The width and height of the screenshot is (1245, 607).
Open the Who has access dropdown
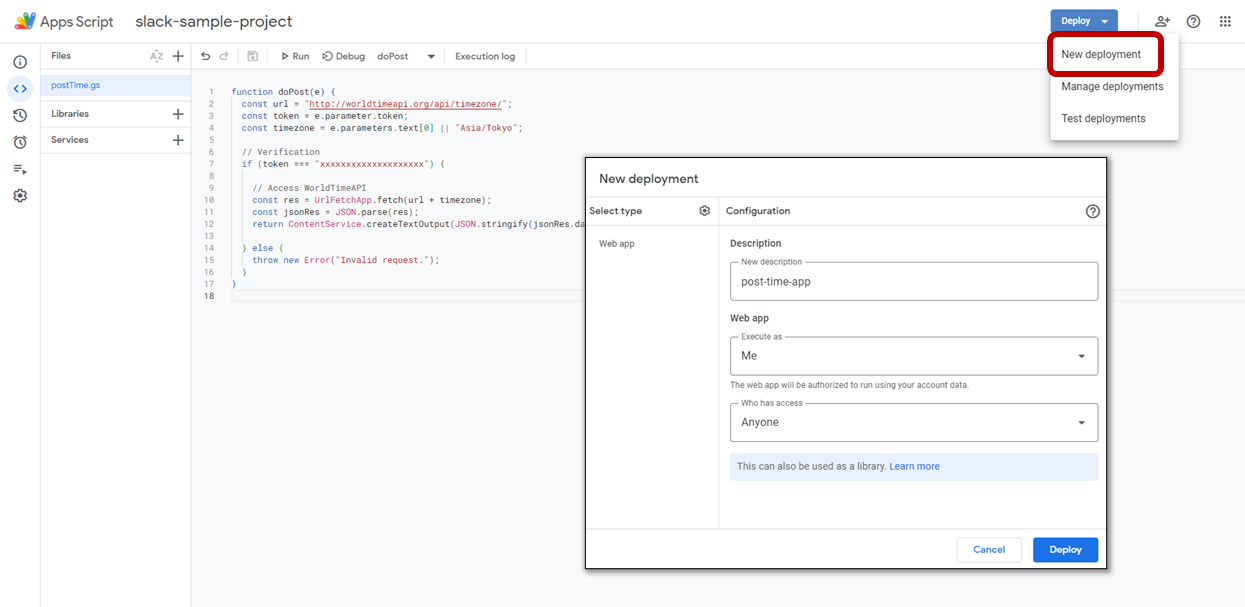[1080, 422]
